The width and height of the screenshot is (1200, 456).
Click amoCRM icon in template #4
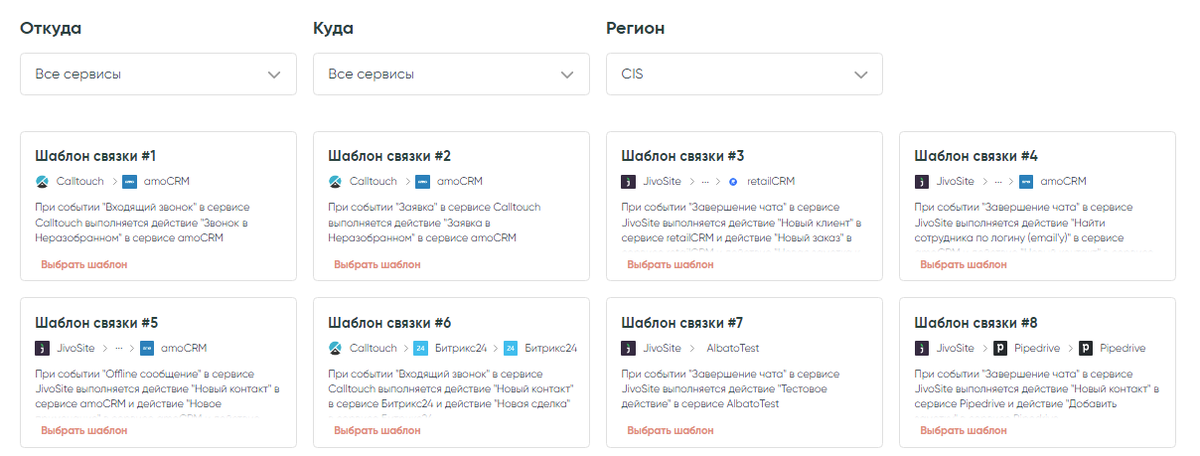coord(1026,181)
